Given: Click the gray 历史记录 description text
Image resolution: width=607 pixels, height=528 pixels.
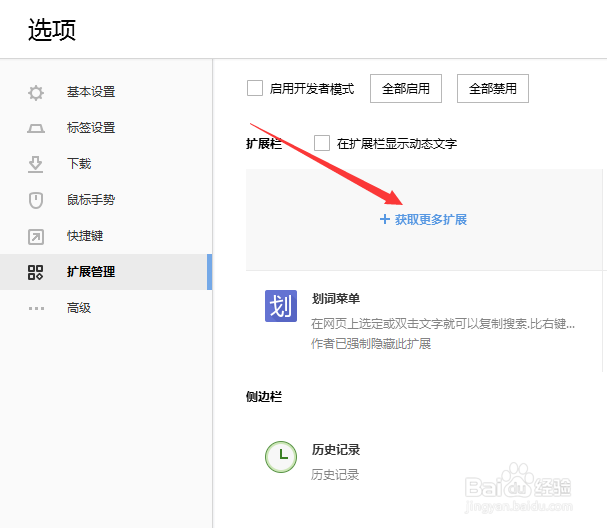Looking at the screenshot, I should tap(335, 475).
